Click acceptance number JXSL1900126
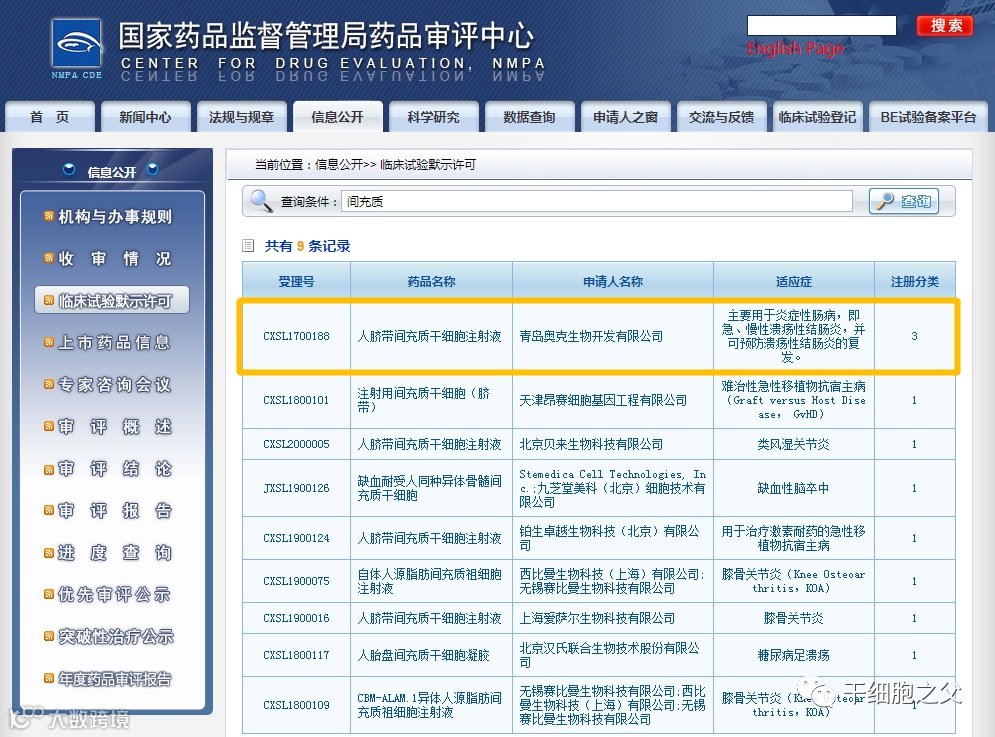The image size is (995, 737). click(x=296, y=488)
